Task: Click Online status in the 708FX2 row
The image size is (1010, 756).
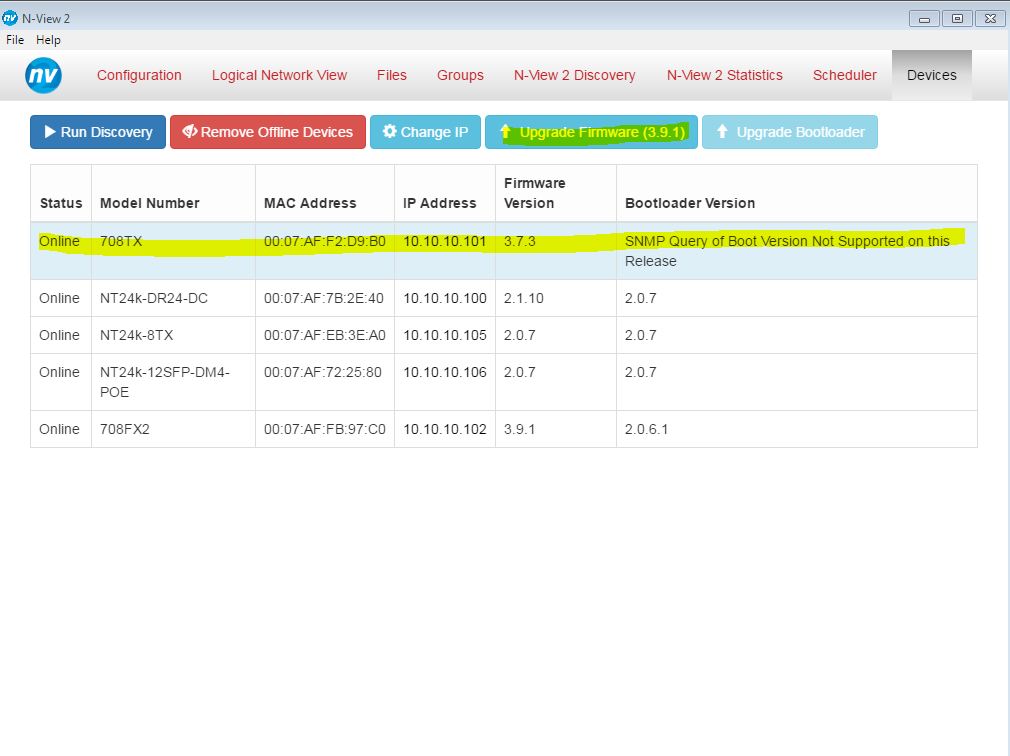Action: coord(59,430)
